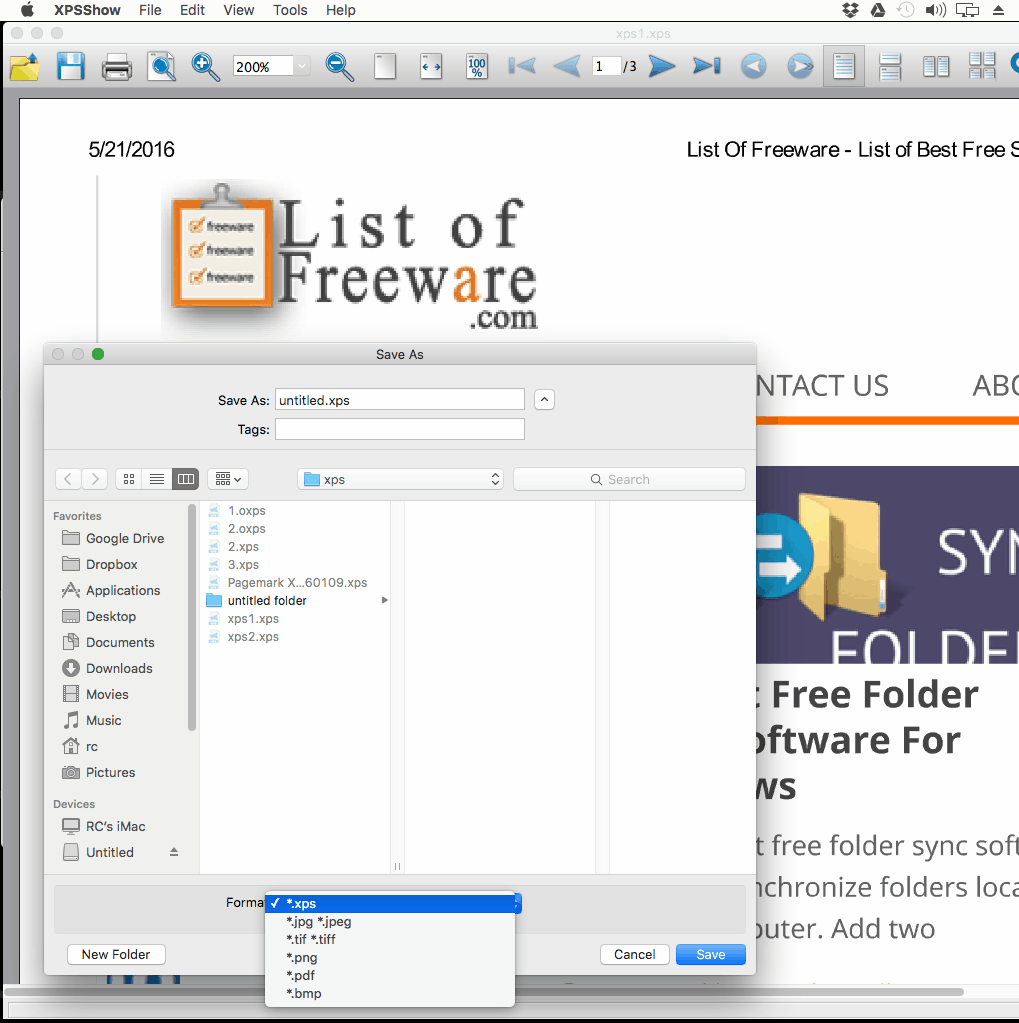The image size is (1019, 1023).
Task: Open the Dropbox menu bar icon
Action: point(850,10)
